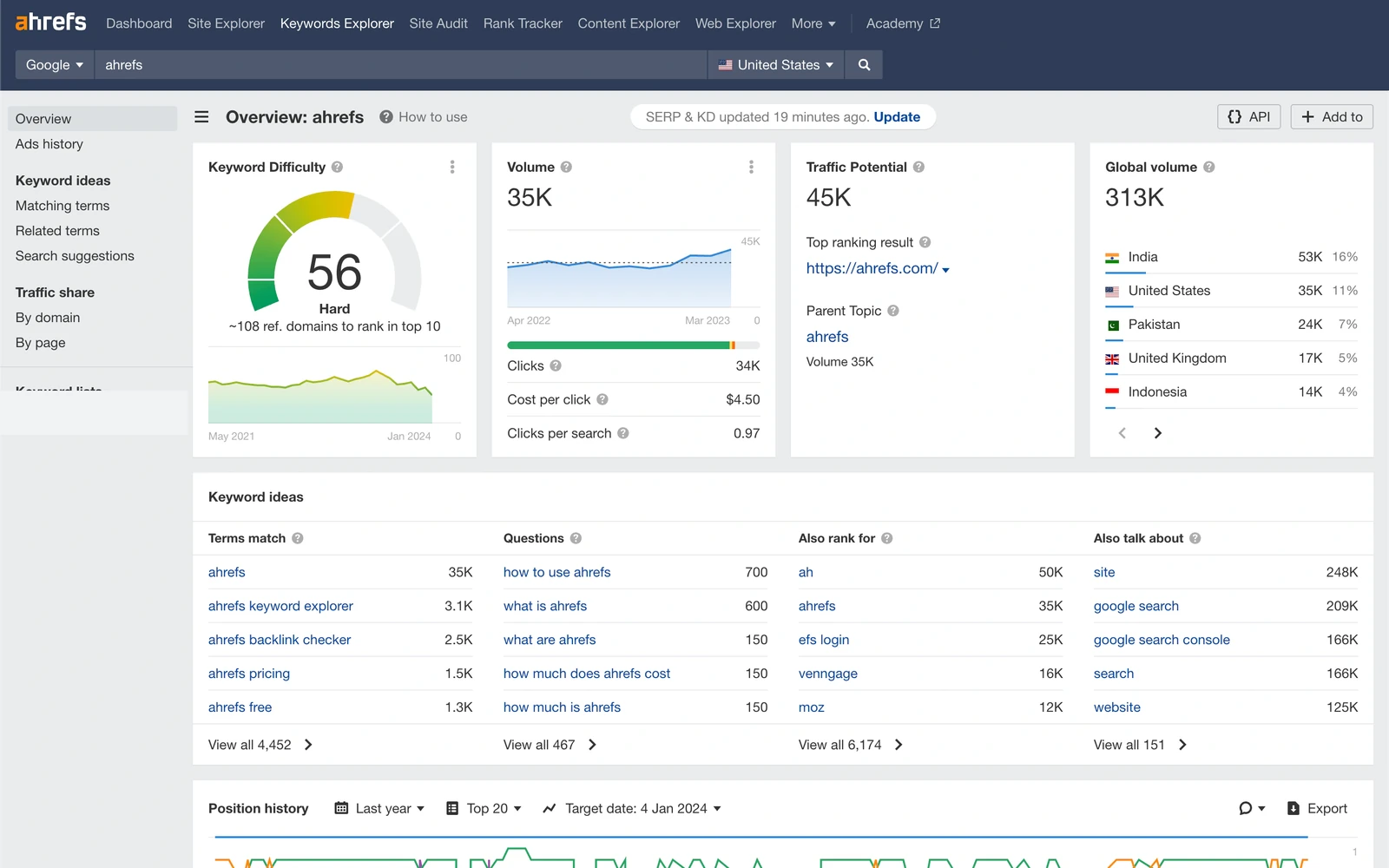Click help icon next to Clicks
This screenshot has height=868, width=1389.
tap(556, 365)
